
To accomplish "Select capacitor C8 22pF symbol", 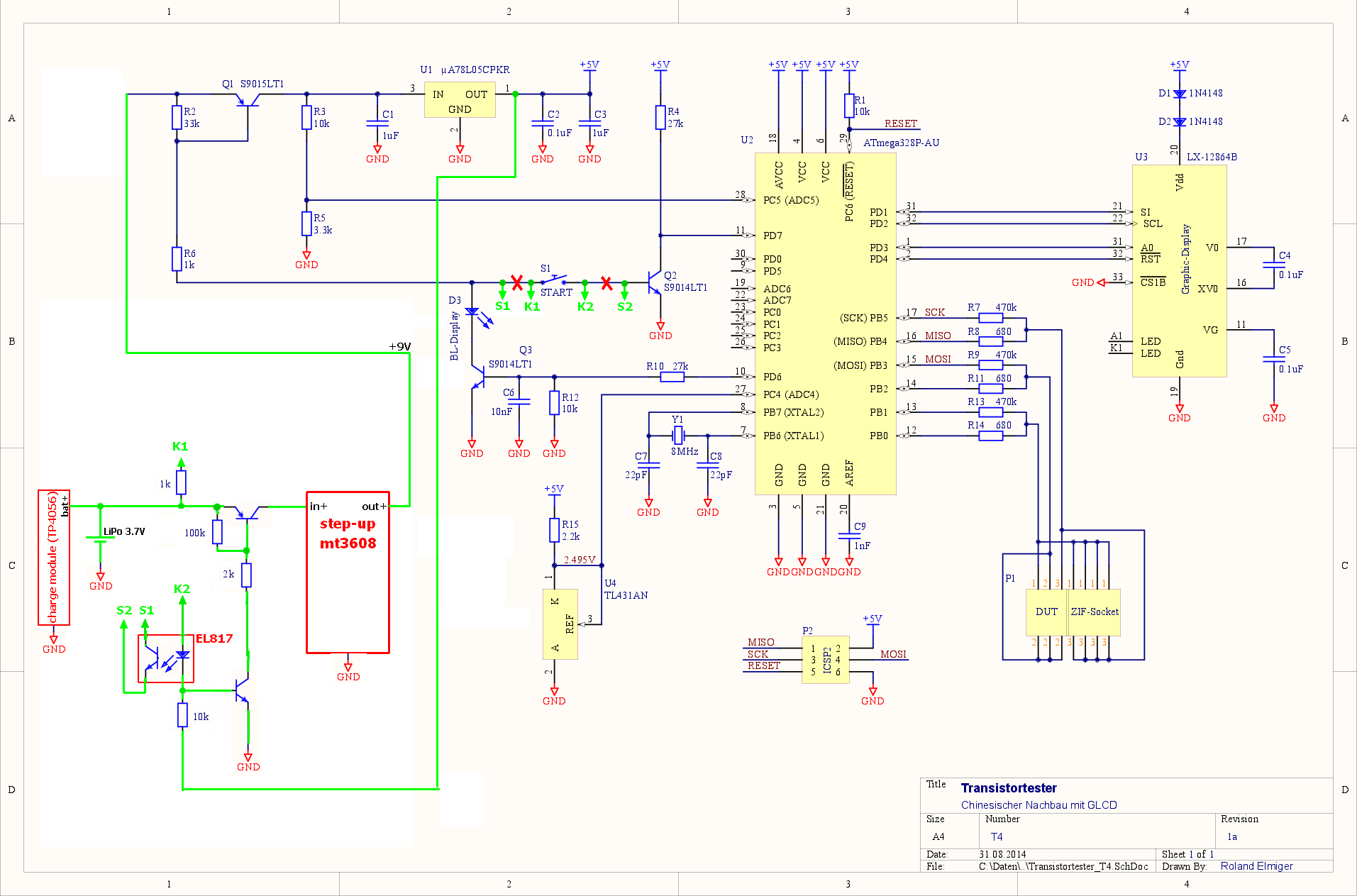I will pyautogui.click(x=707, y=465).
